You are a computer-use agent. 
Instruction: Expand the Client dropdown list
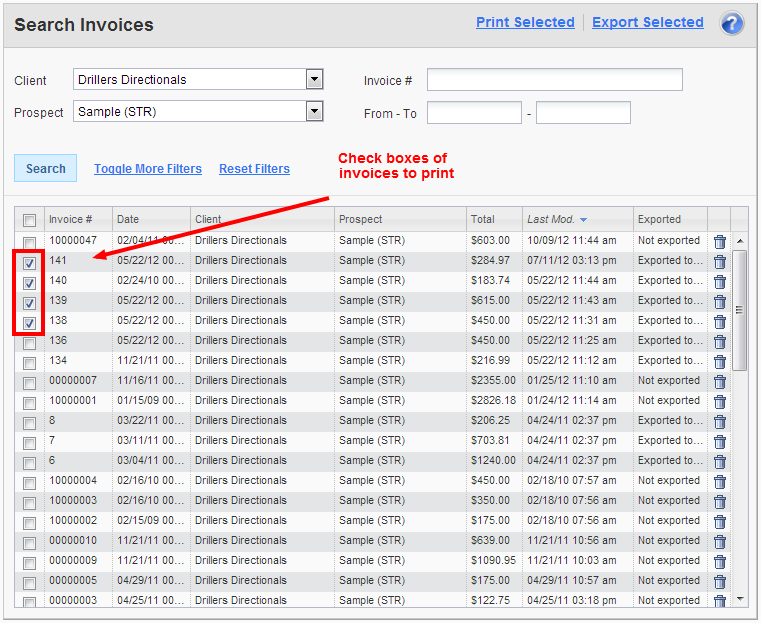(x=314, y=80)
